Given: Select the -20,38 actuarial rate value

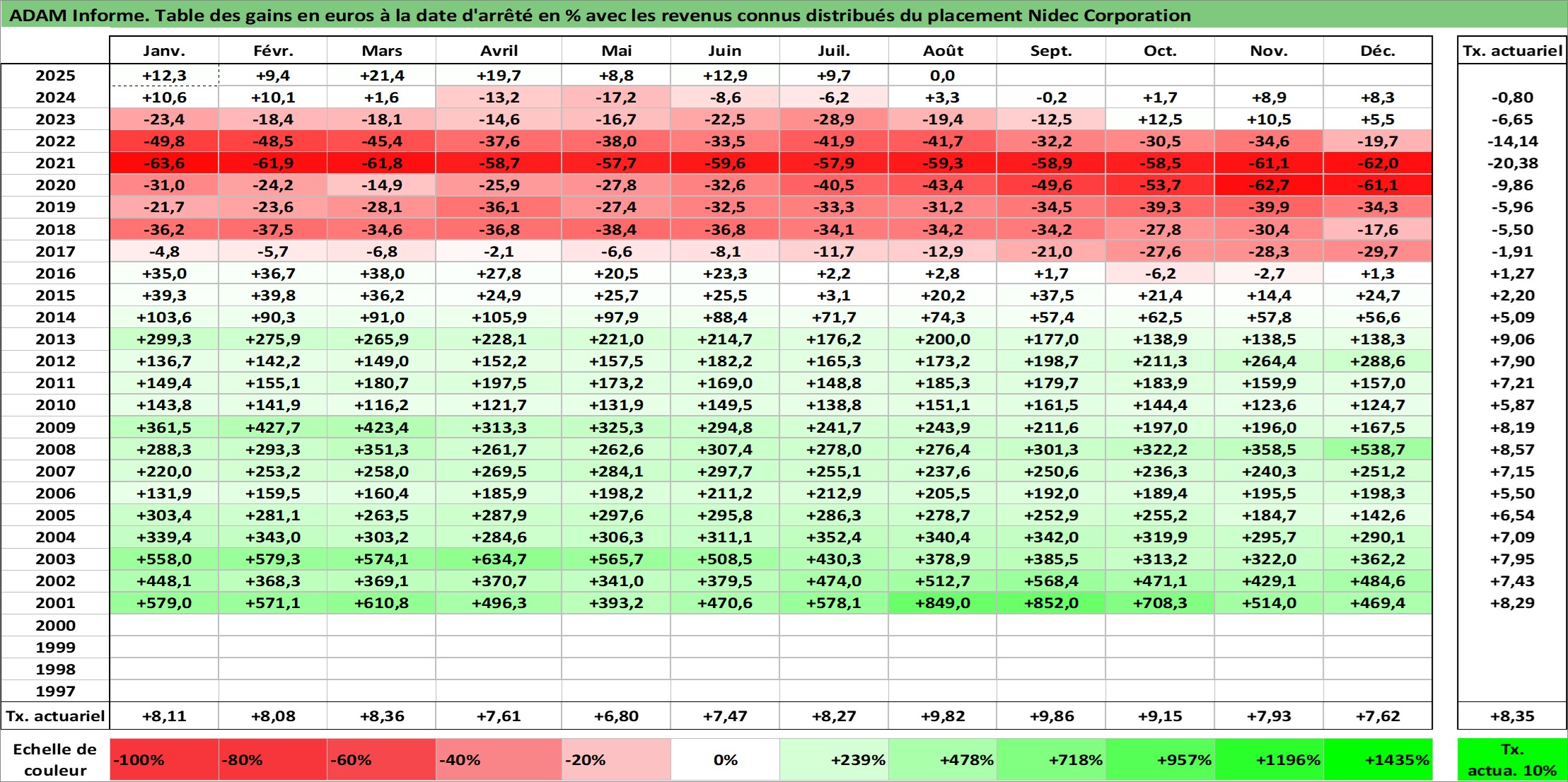Looking at the screenshot, I should point(1512,163).
